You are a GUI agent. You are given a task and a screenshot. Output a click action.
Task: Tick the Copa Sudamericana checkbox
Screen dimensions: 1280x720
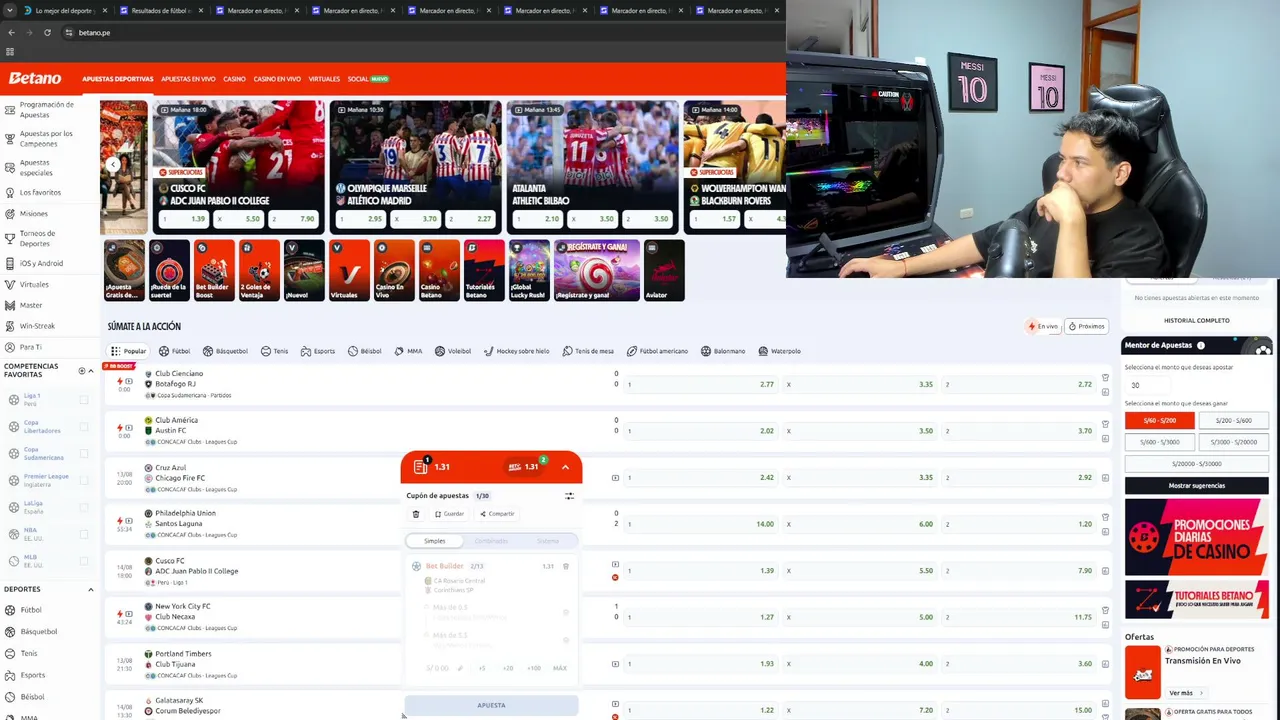(x=83, y=454)
